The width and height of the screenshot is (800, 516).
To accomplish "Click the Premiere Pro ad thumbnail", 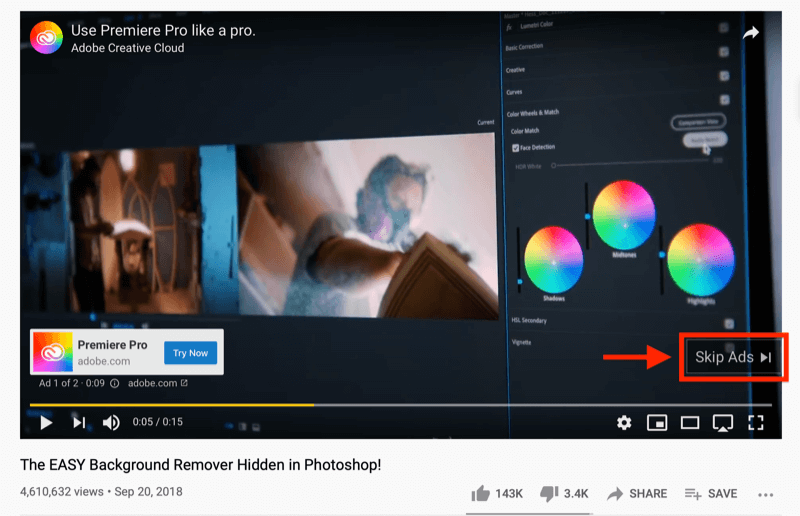I will [53, 352].
